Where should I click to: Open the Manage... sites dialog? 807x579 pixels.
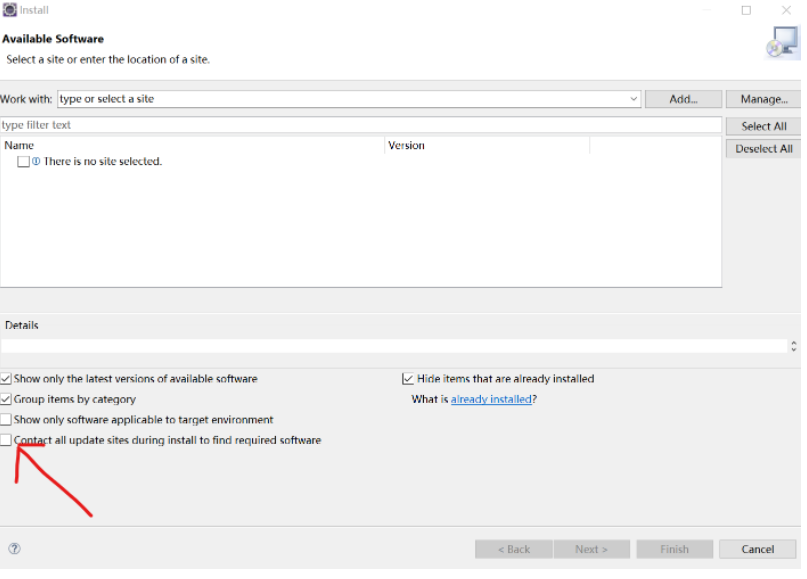763,99
